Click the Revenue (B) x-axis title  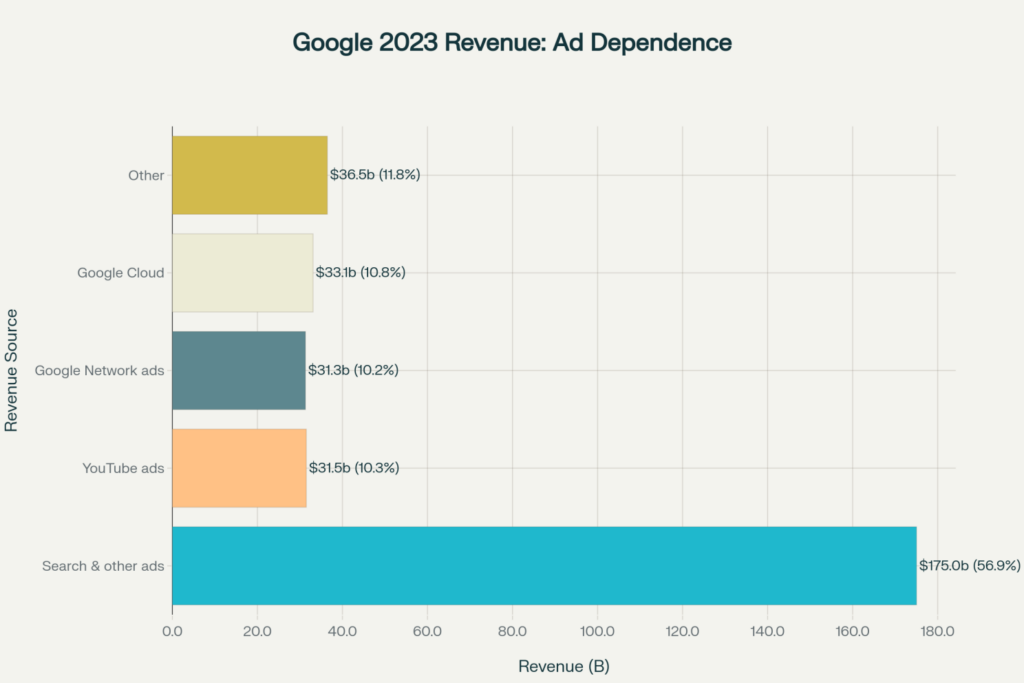[563, 666]
